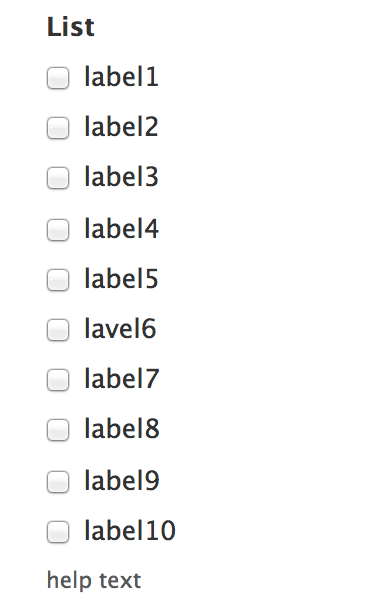Toggle the label5 checkbox box
The height and width of the screenshot is (610, 370).
pyautogui.click(x=58, y=280)
